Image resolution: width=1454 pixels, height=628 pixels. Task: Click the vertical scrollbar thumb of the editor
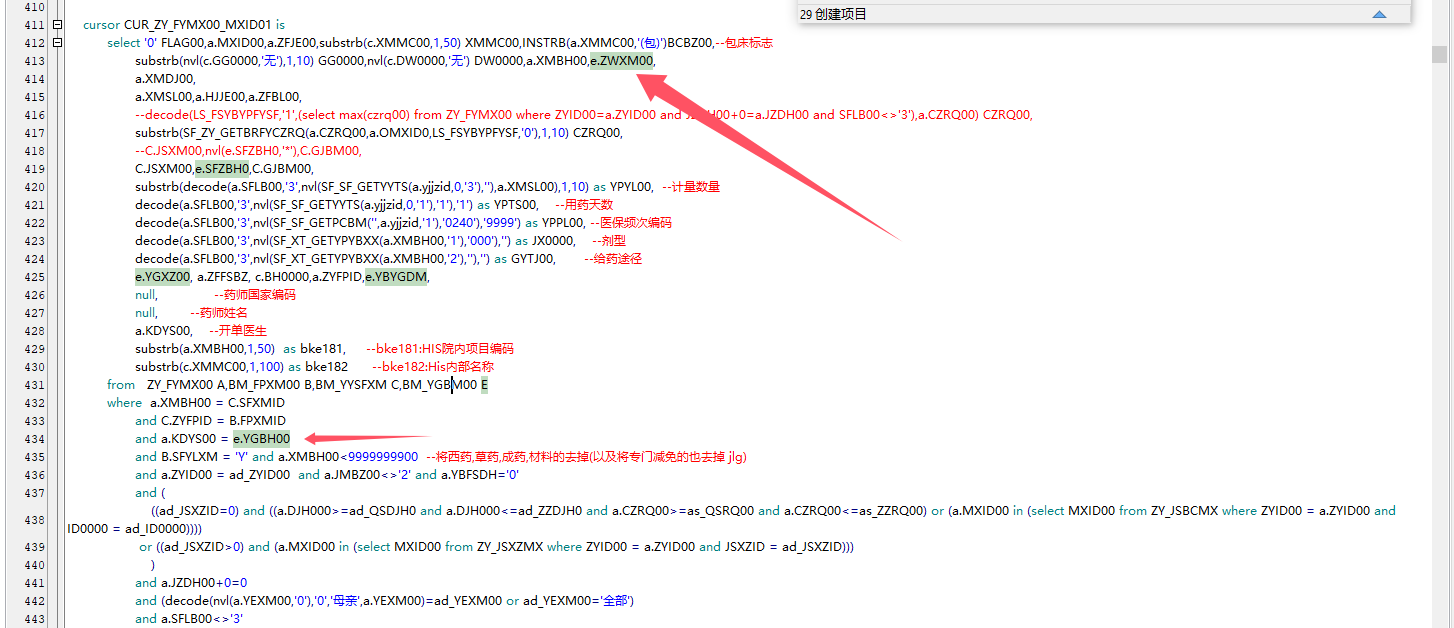coord(1439,54)
